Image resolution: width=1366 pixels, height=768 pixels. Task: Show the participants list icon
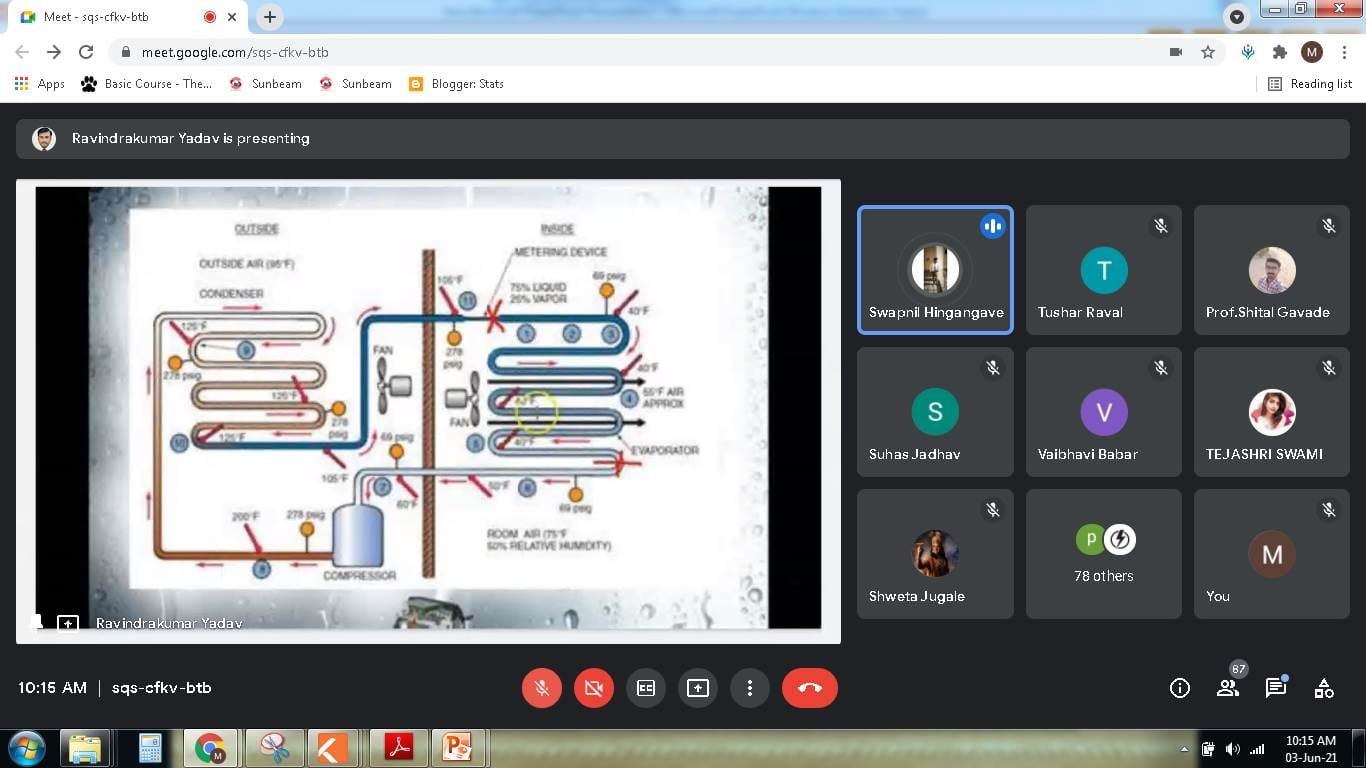click(x=1228, y=688)
